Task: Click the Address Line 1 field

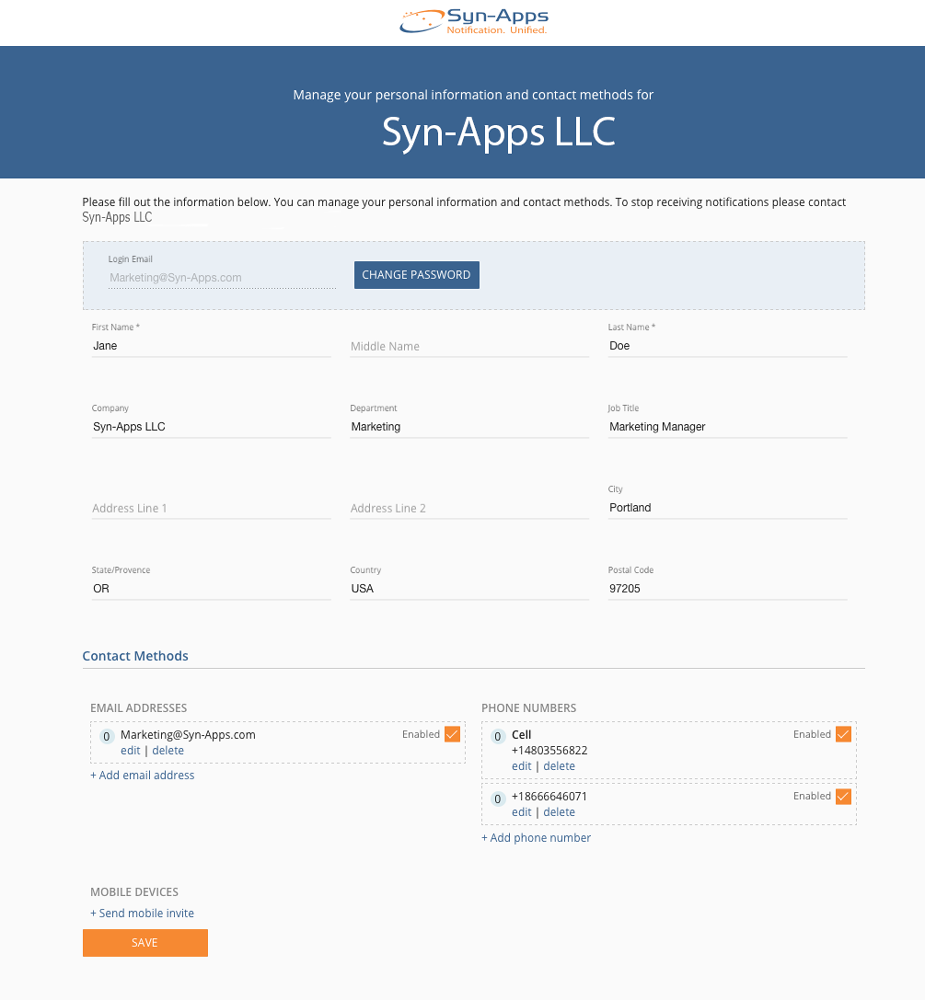Action: (x=211, y=508)
